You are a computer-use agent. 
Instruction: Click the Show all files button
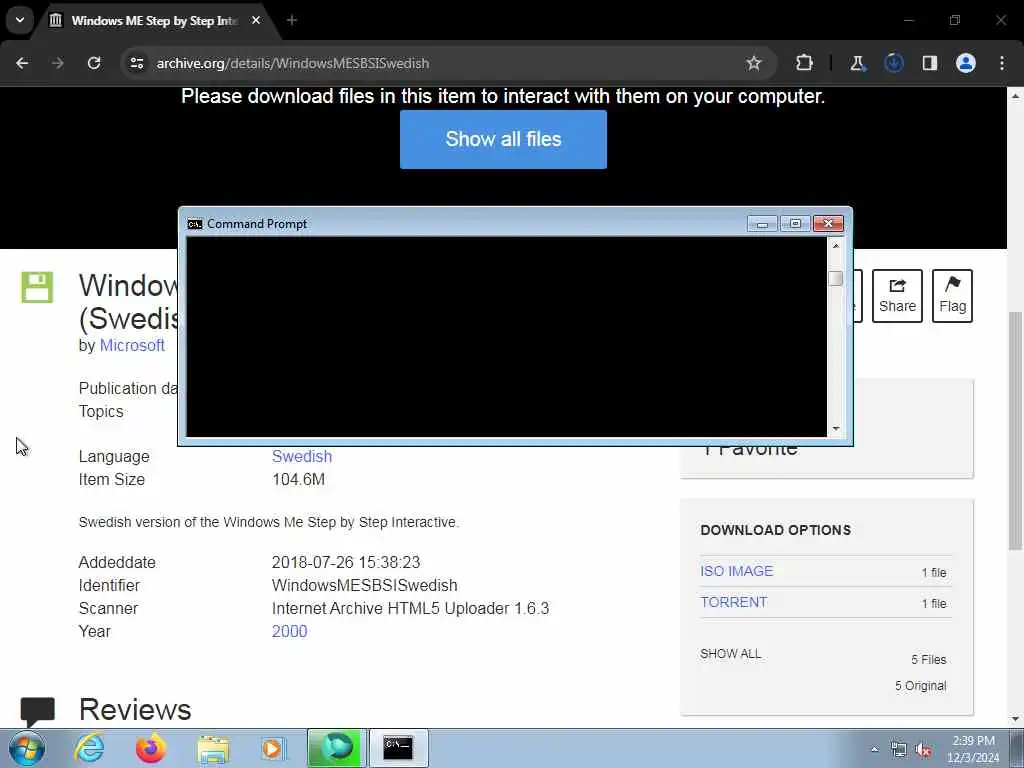pos(504,139)
